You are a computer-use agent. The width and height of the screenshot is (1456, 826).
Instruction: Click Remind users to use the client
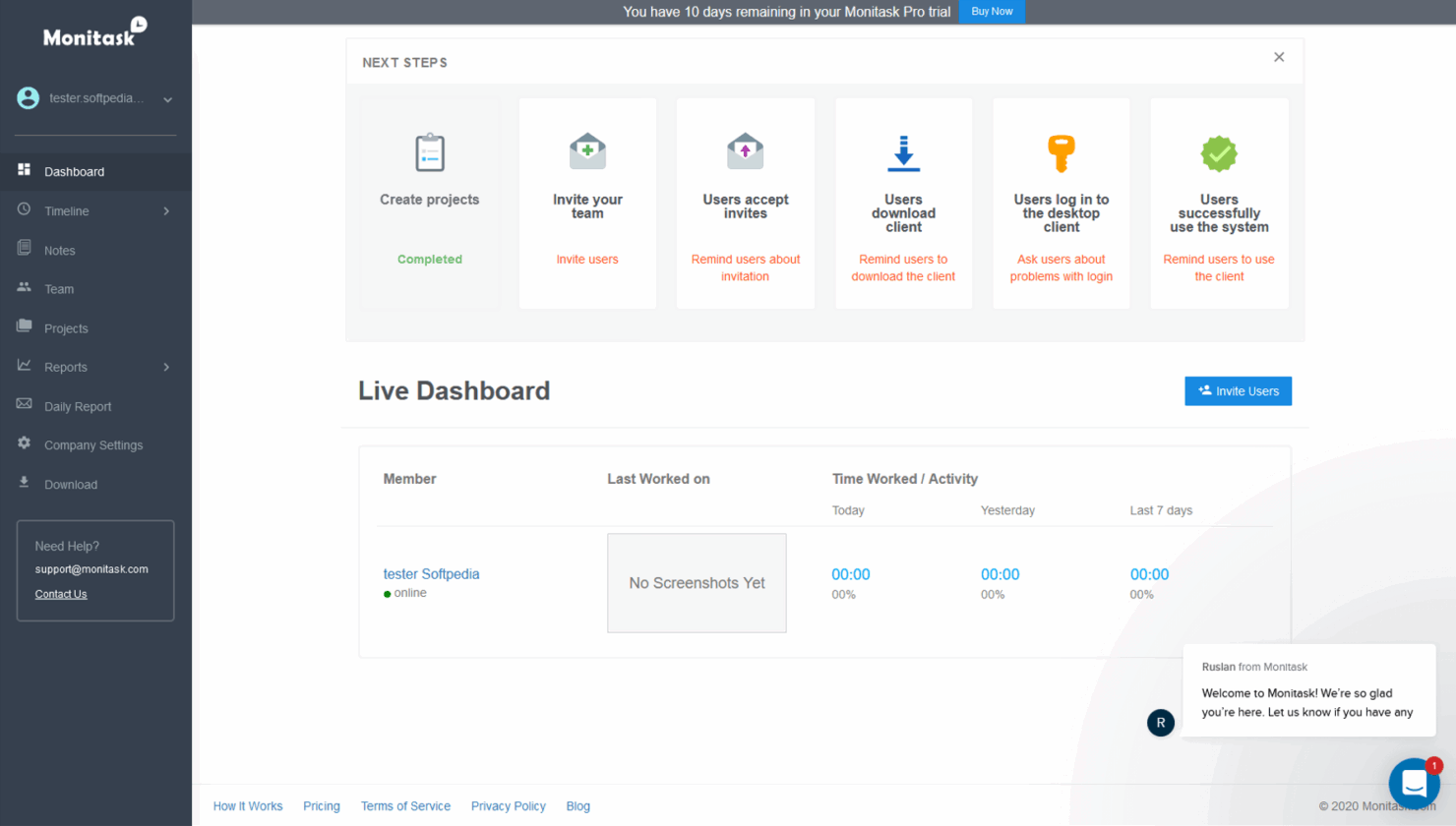coord(1219,267)
